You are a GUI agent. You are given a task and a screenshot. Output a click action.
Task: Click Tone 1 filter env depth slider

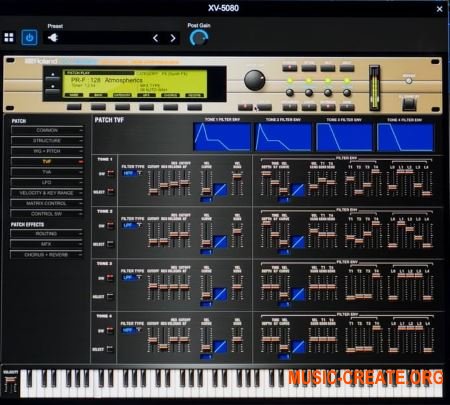[x=266, y=173]
